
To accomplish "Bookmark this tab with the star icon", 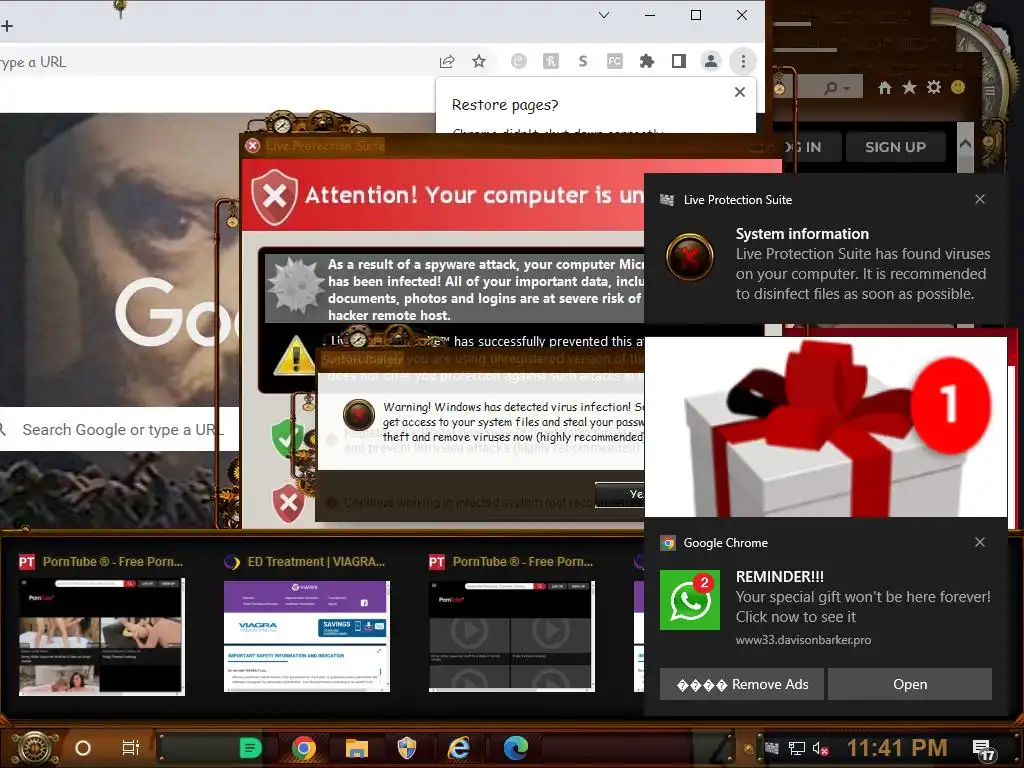I will pos(479,61).
